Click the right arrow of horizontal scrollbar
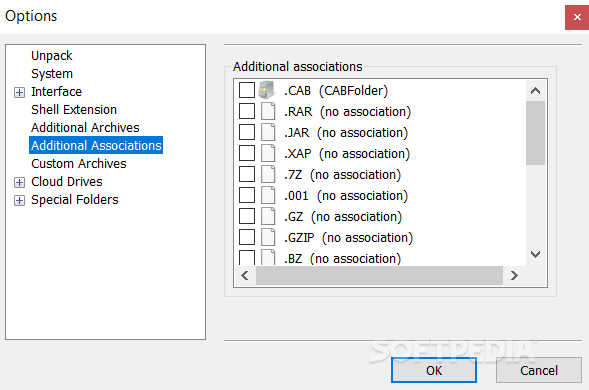Screen dimensions: 589x390 pyautogui.click(x=514, y=276)
